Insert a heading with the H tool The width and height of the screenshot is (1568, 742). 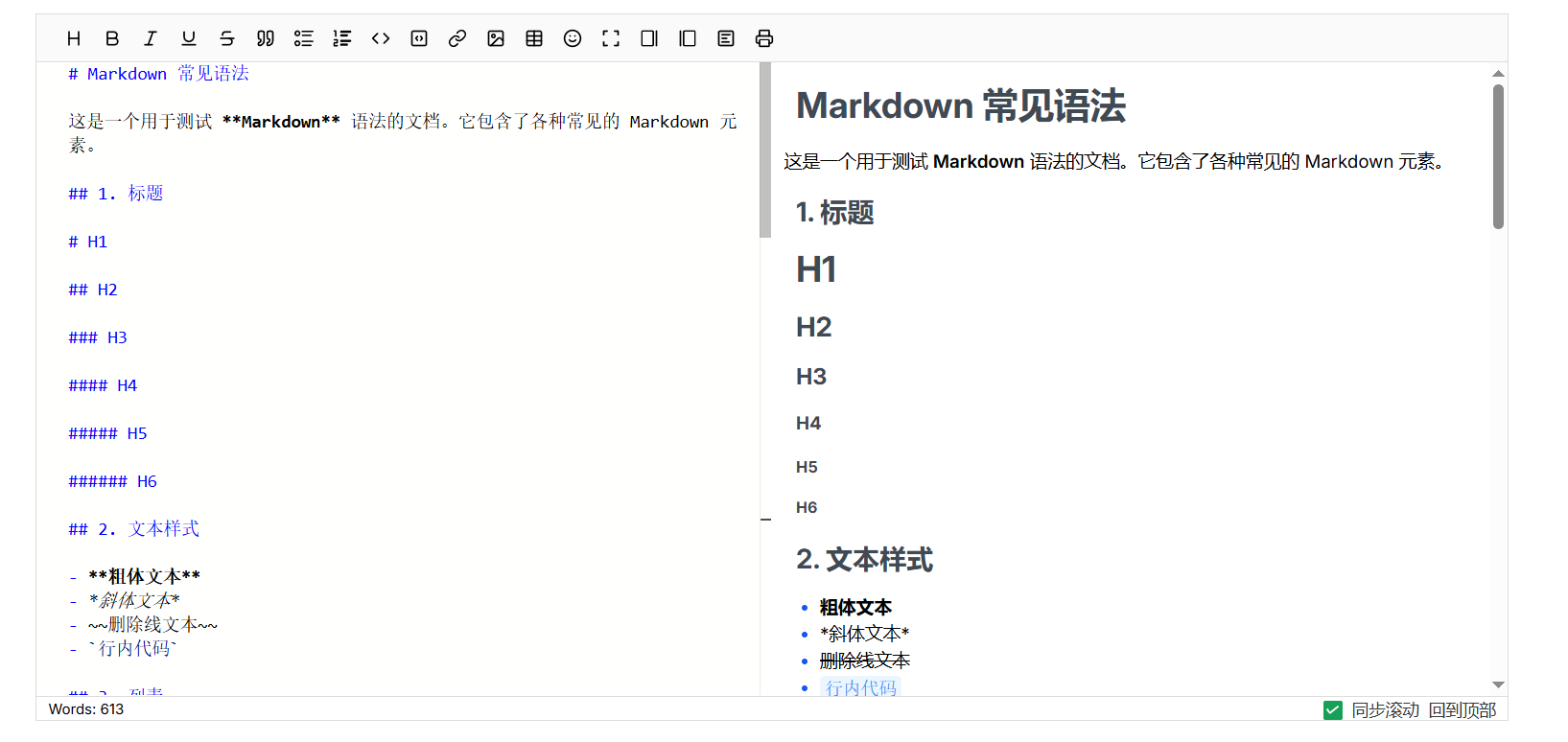[74, 38]
